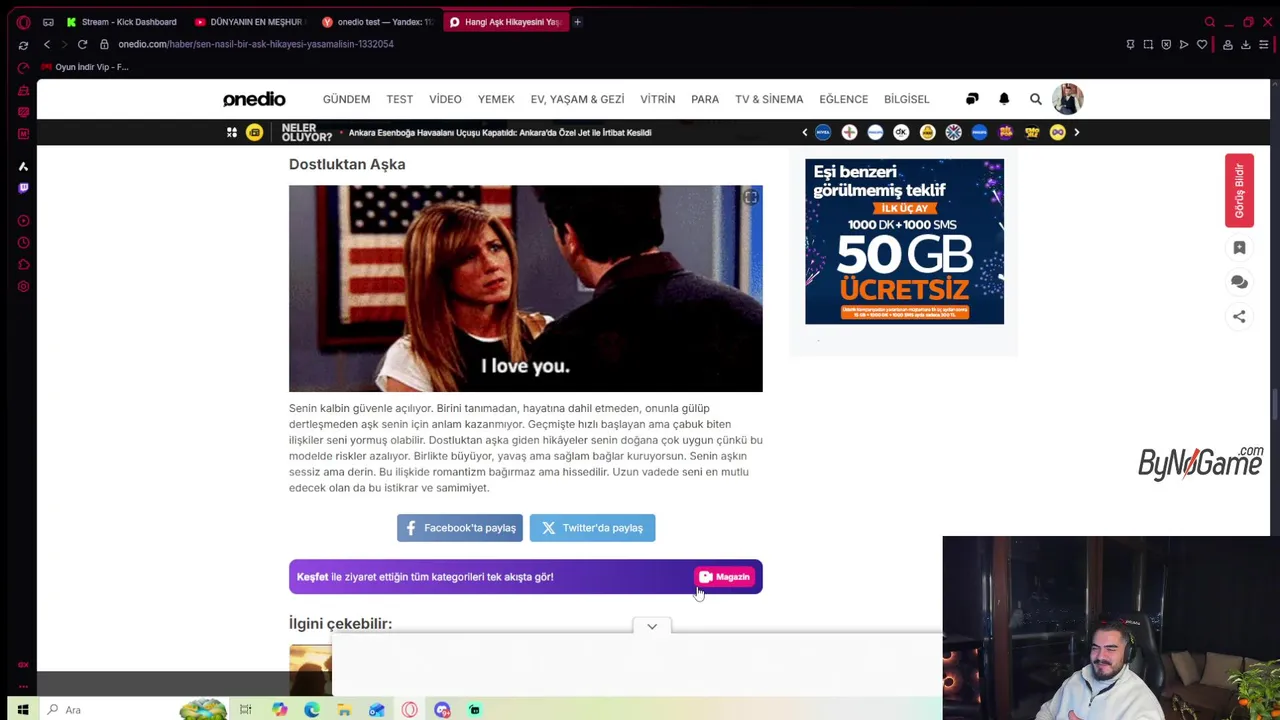
Task: Open EĞLENCE menu item
Action: pos(843,99)
